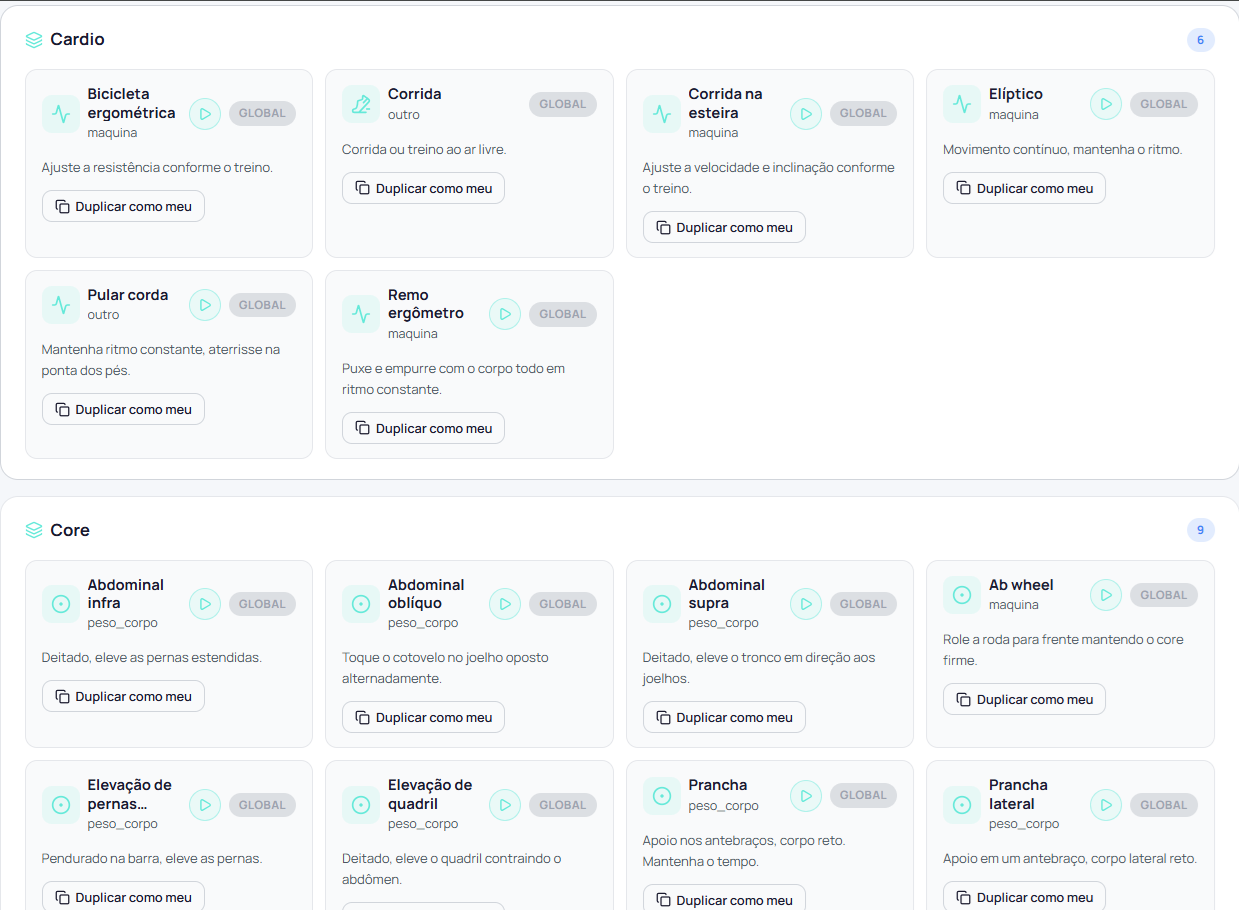The width and height of the screenshot is (1239, 910).
Task: Duplicate the Corrida exercise as mine
Action: coord(423,188)
